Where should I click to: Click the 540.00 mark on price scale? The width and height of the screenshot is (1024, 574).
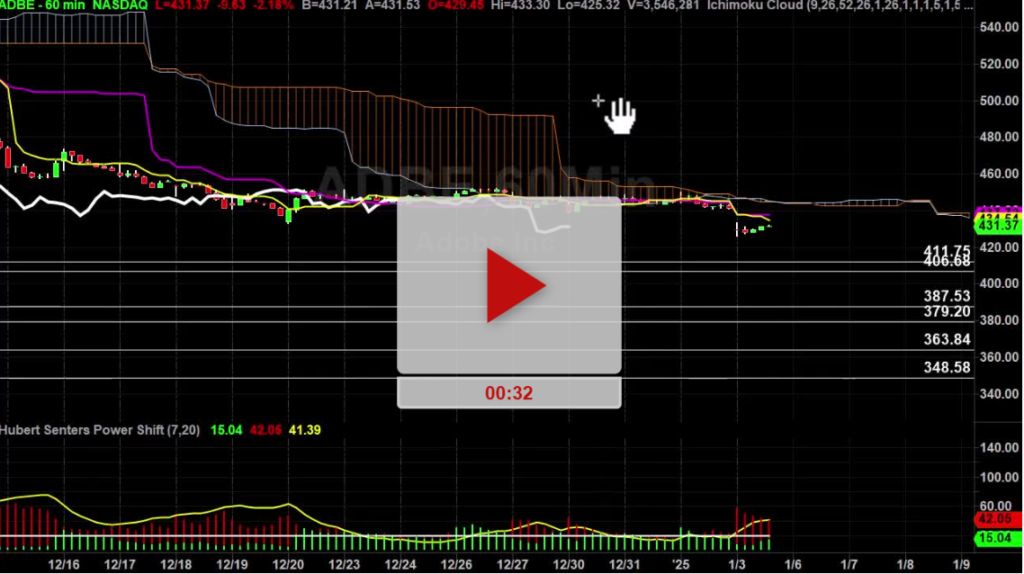coord(1000,27)
